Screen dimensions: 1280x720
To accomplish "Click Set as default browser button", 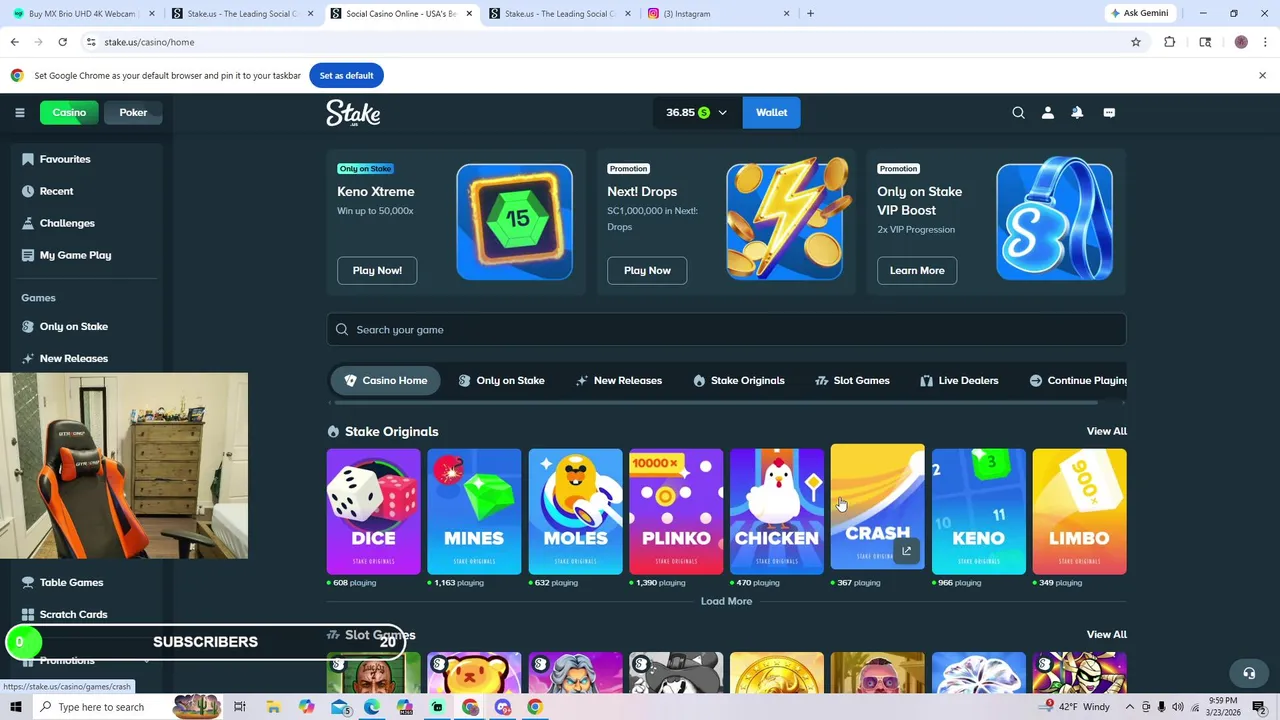I will tap(346, 76).
